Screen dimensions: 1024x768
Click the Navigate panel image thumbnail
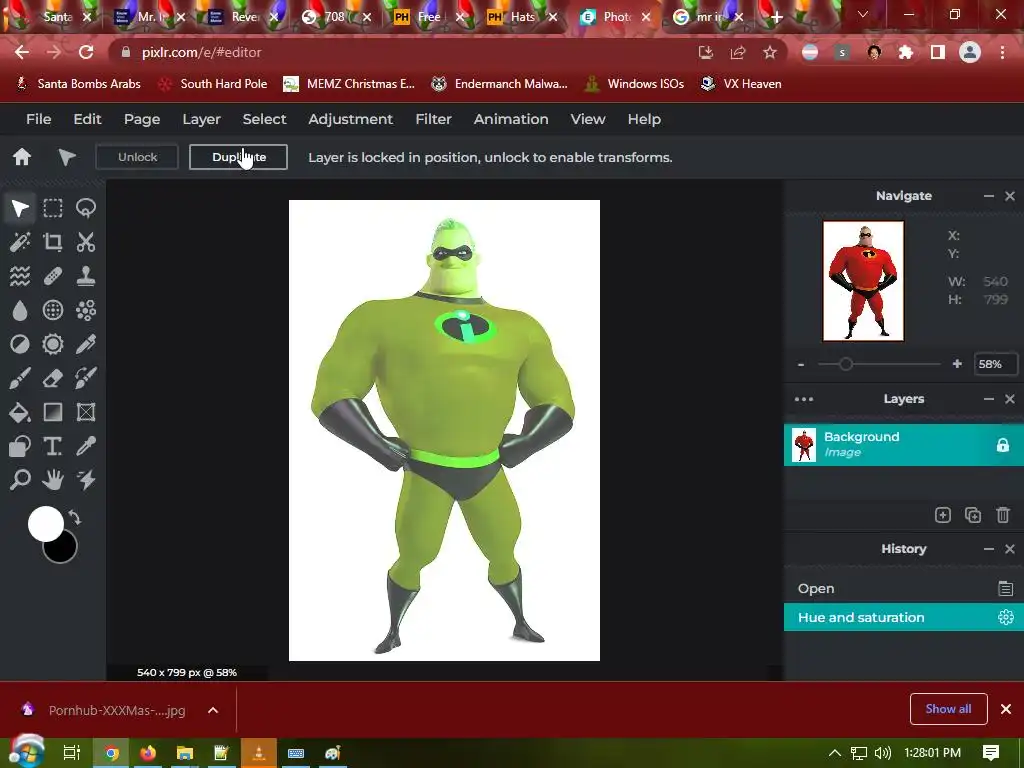coord(863,281)
